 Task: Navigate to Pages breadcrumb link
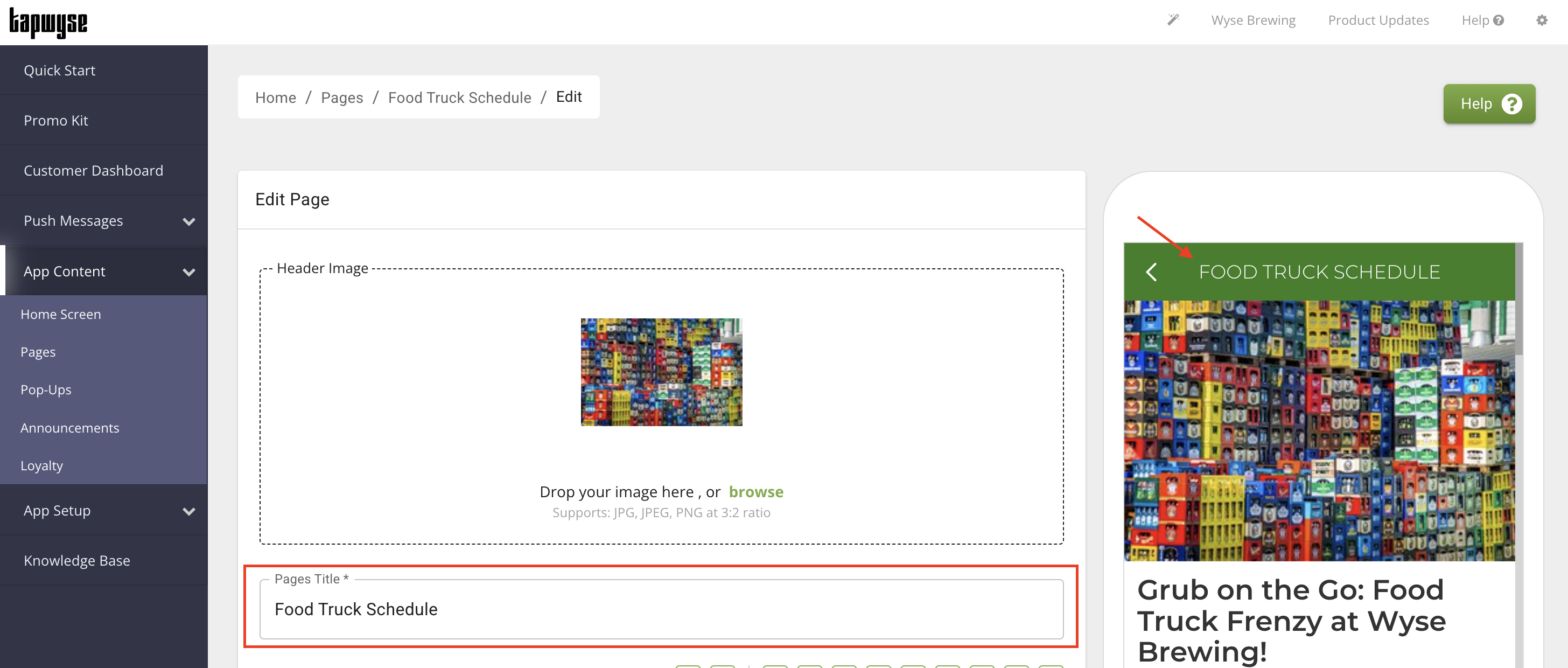point(341,98)
